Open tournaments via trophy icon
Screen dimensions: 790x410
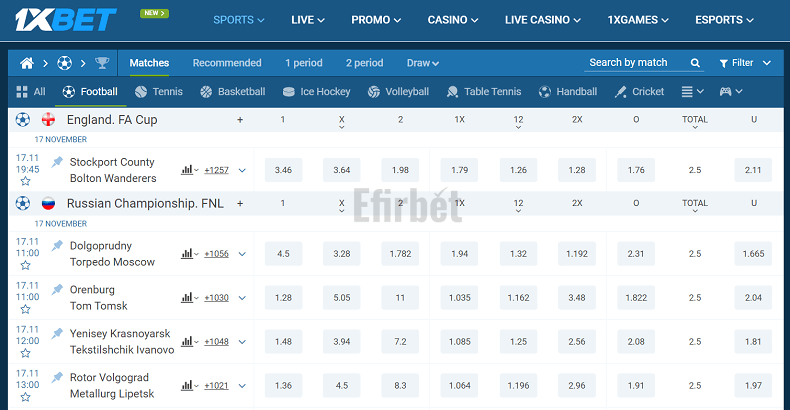coord(102,63)
